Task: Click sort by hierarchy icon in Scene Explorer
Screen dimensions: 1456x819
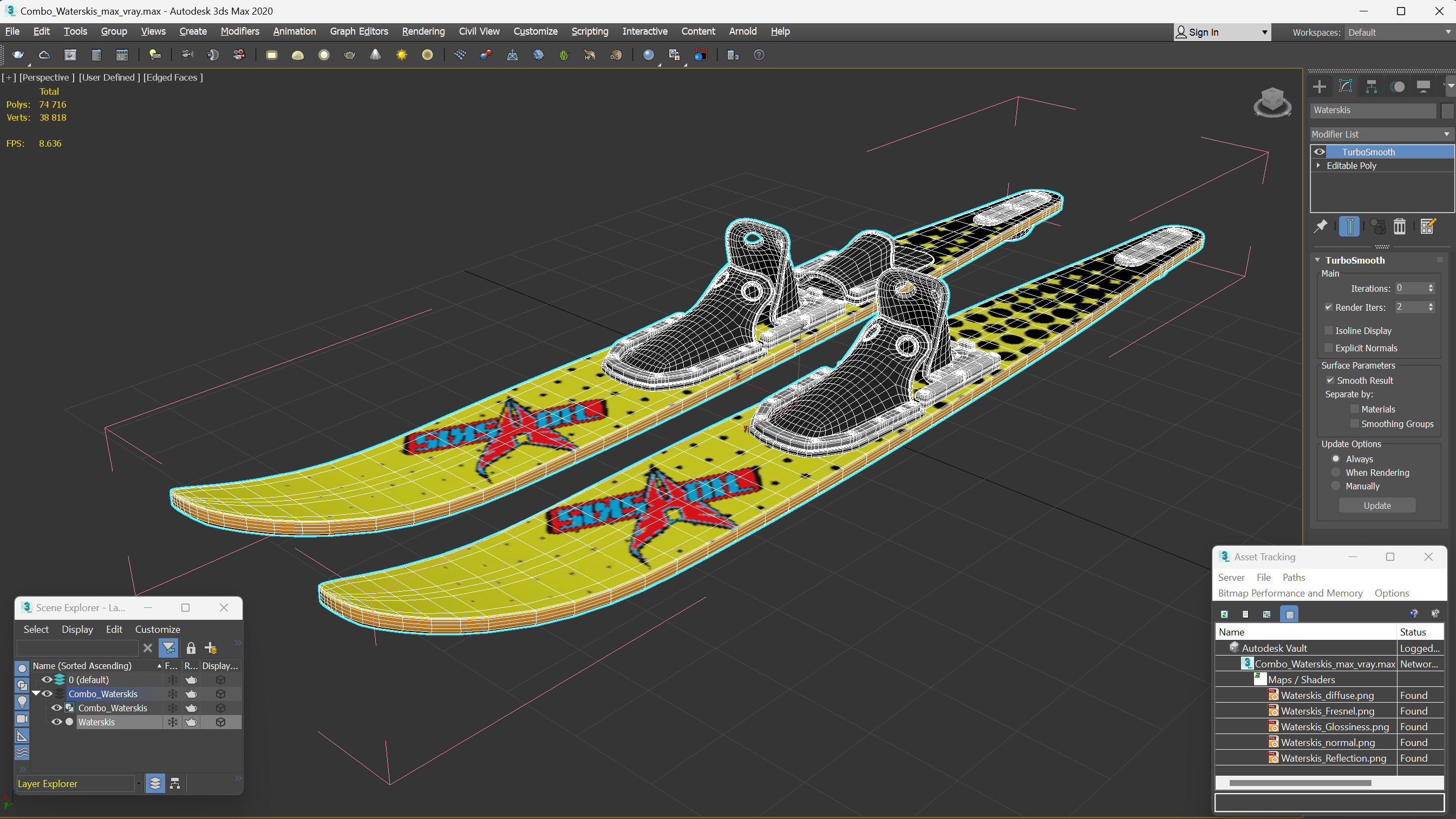Action: tap(175, 783)
